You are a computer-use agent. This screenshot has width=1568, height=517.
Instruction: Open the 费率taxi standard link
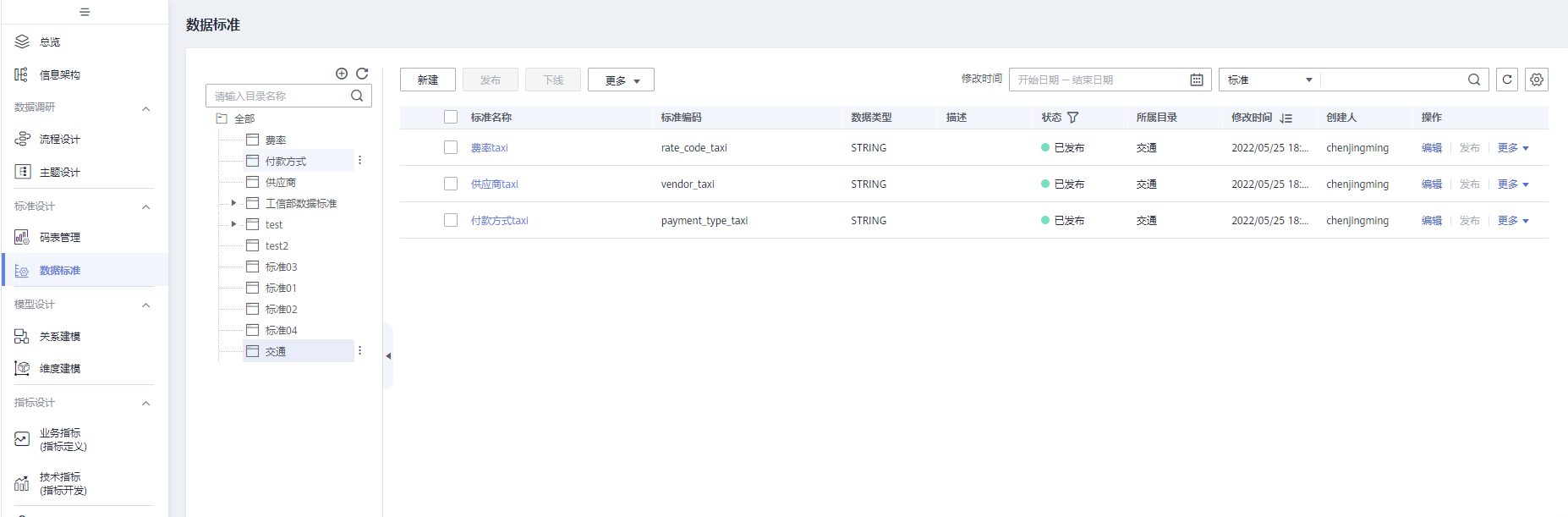click(x=490, y=147)
